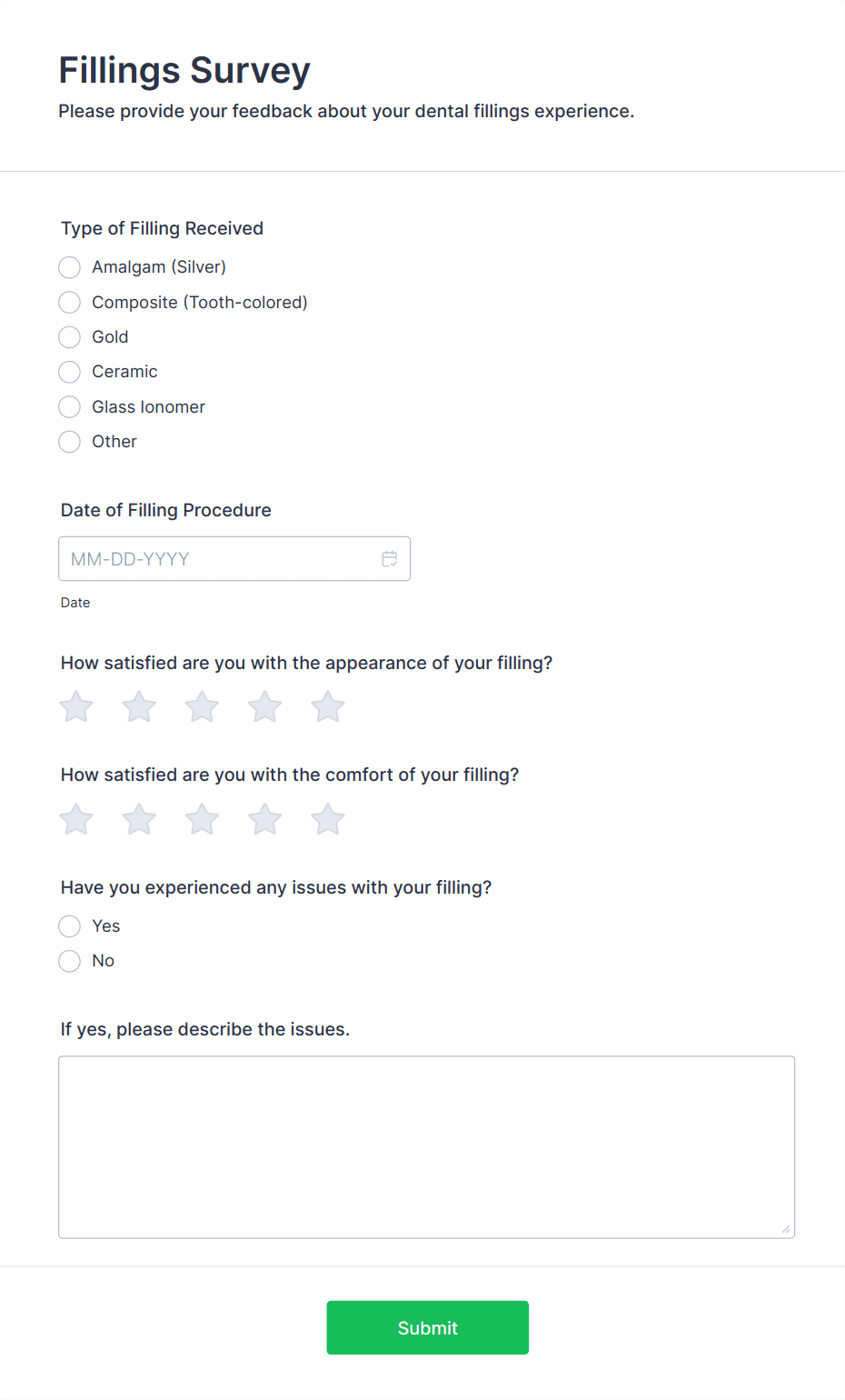Answer Yes to experienced issues

tap(70, 926)
